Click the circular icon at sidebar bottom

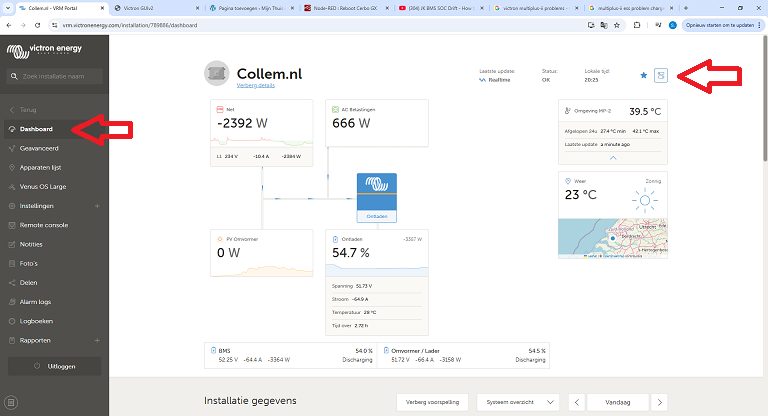pyautogui.click(x=11, y=403)
